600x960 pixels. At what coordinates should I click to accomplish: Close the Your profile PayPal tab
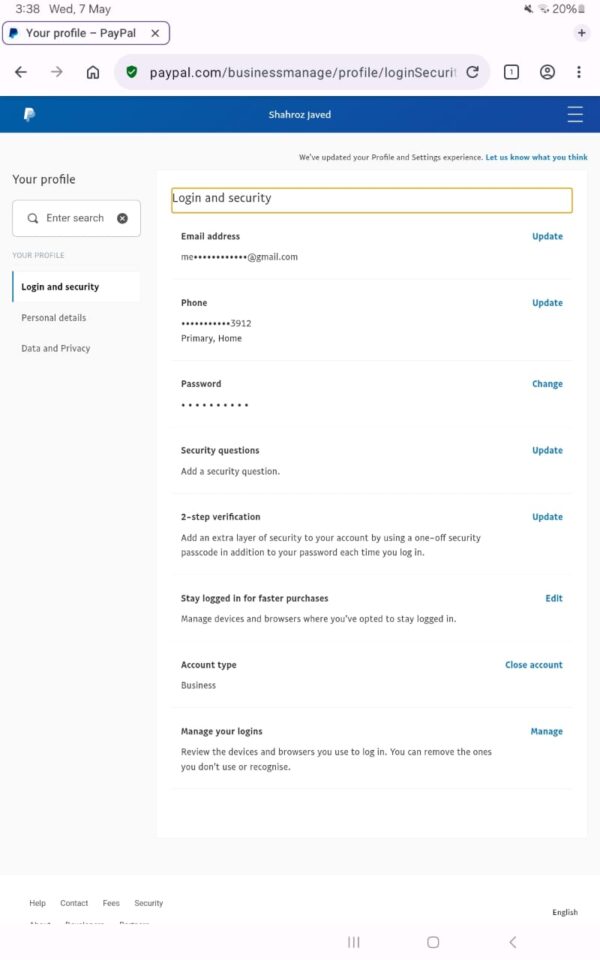point(155,33)
